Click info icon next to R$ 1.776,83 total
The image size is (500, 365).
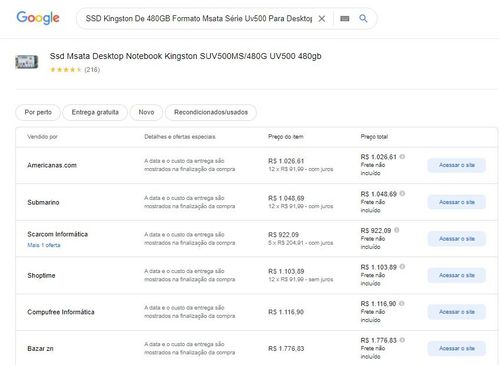[x=402, y=340]
